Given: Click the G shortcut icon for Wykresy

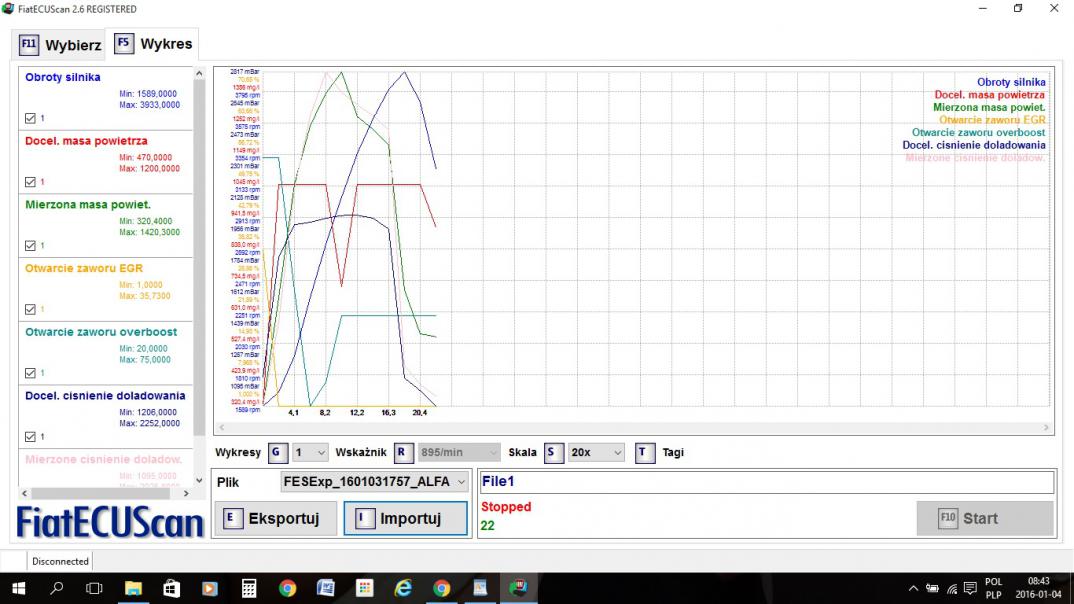Looking at the screenshot, I should (x=277, y=452).
